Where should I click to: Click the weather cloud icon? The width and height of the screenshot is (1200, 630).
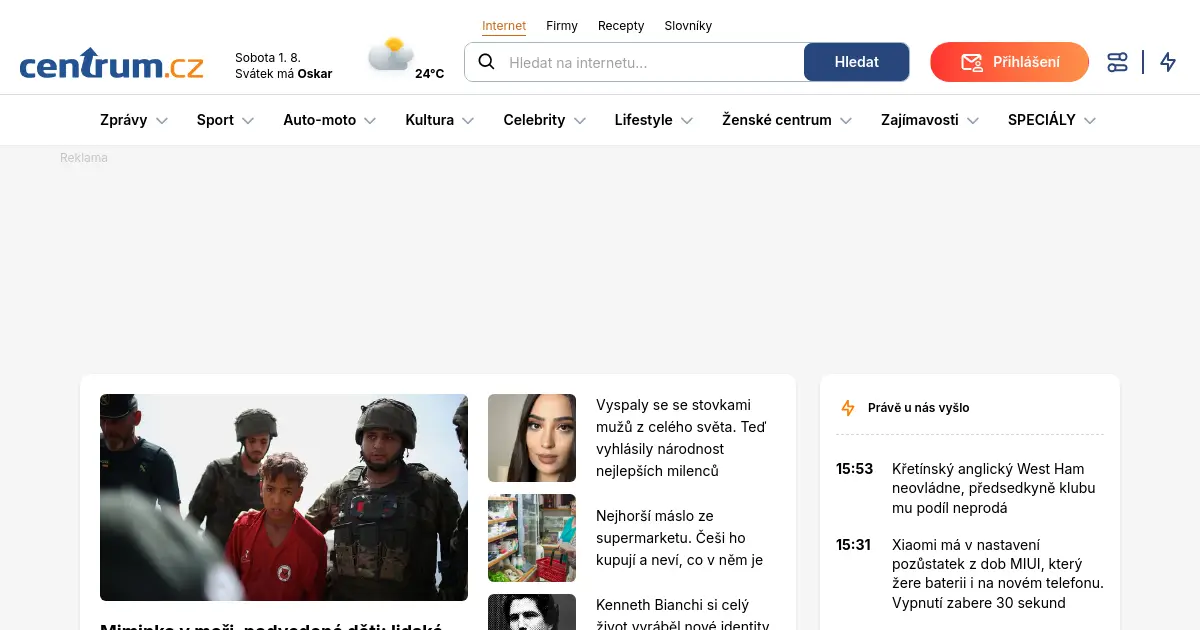coord(390,54)
